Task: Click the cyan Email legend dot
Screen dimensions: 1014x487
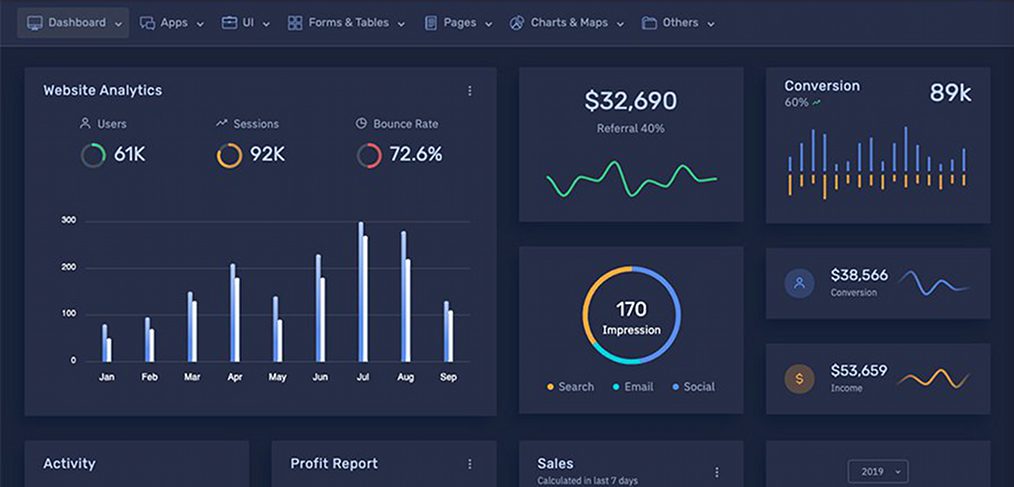Action: click(616, 387)
